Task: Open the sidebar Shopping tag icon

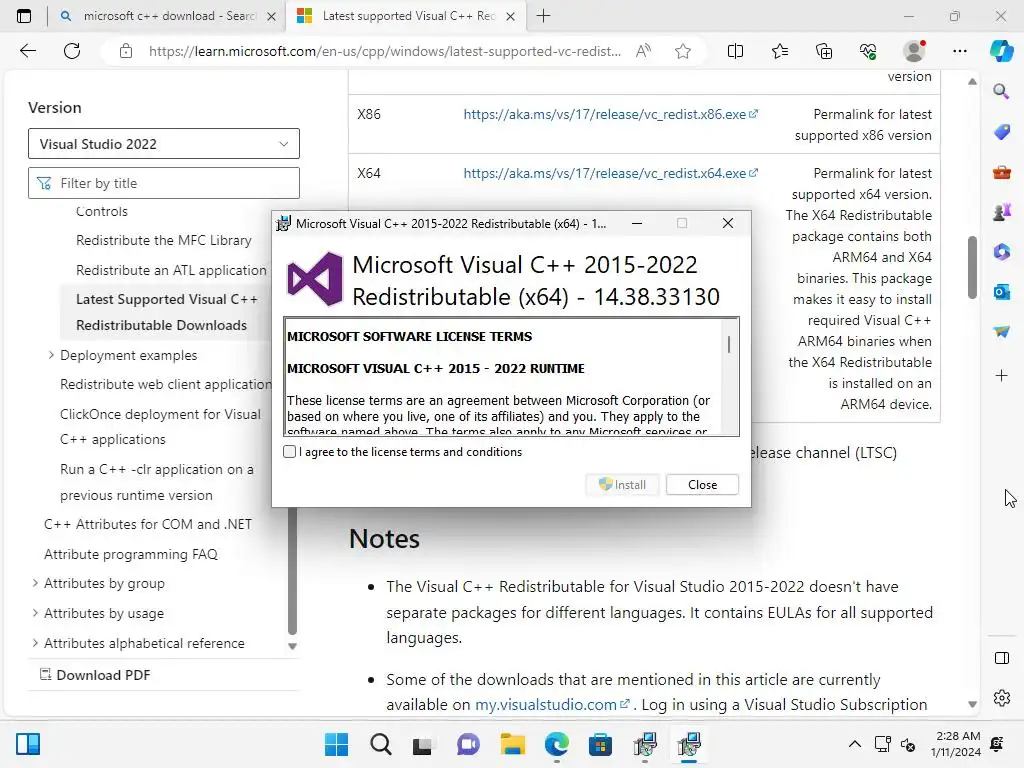Action: 1001,132
